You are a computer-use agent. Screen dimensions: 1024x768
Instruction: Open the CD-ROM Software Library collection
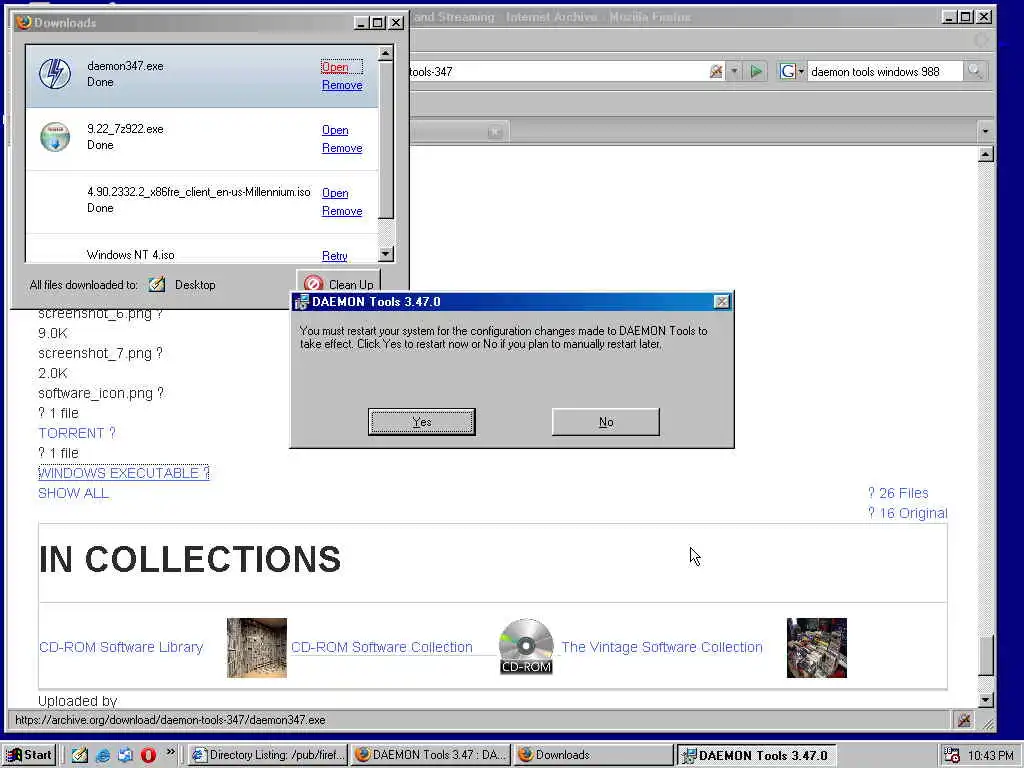point(121,647)
